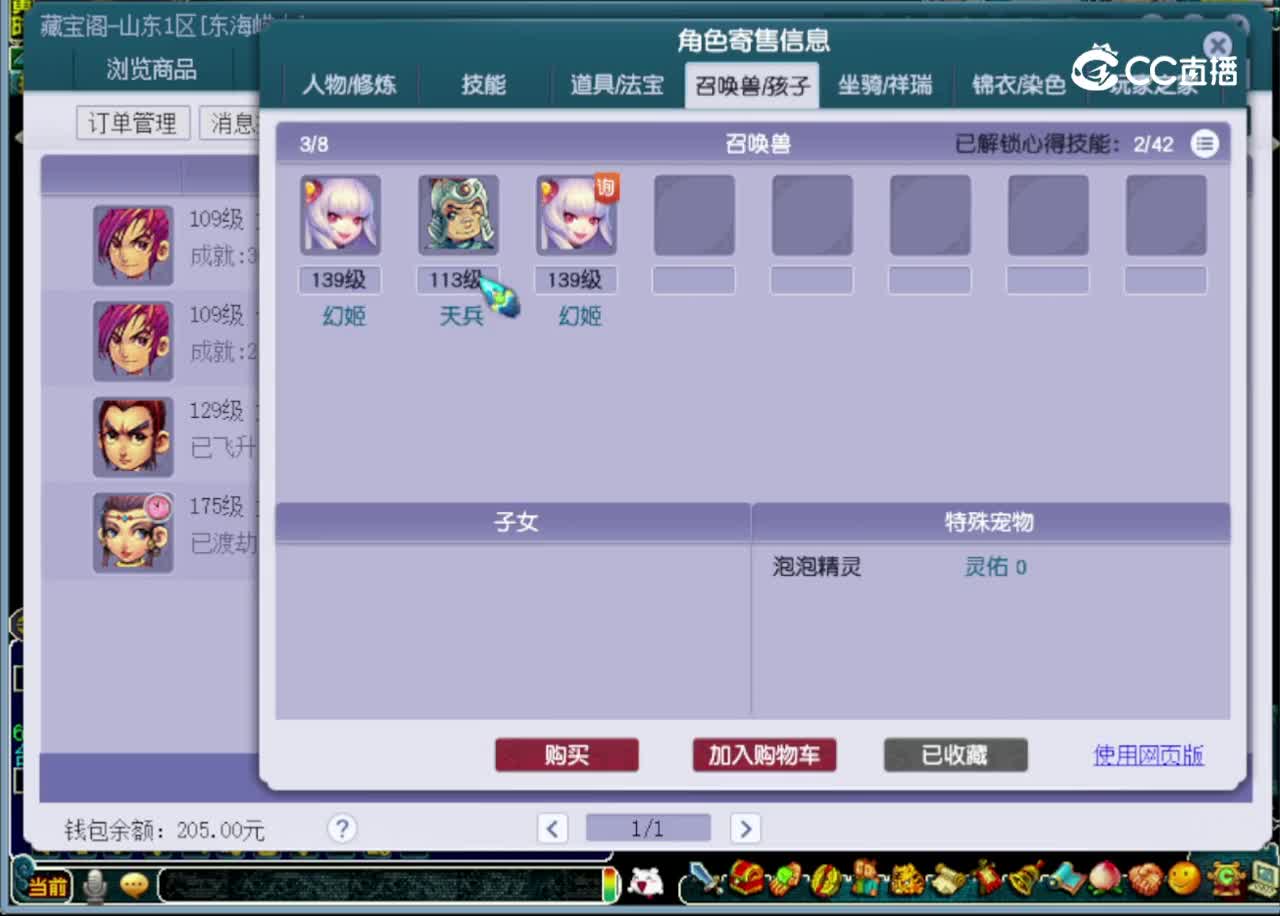Click the bell notification icon

[1022, 883]
